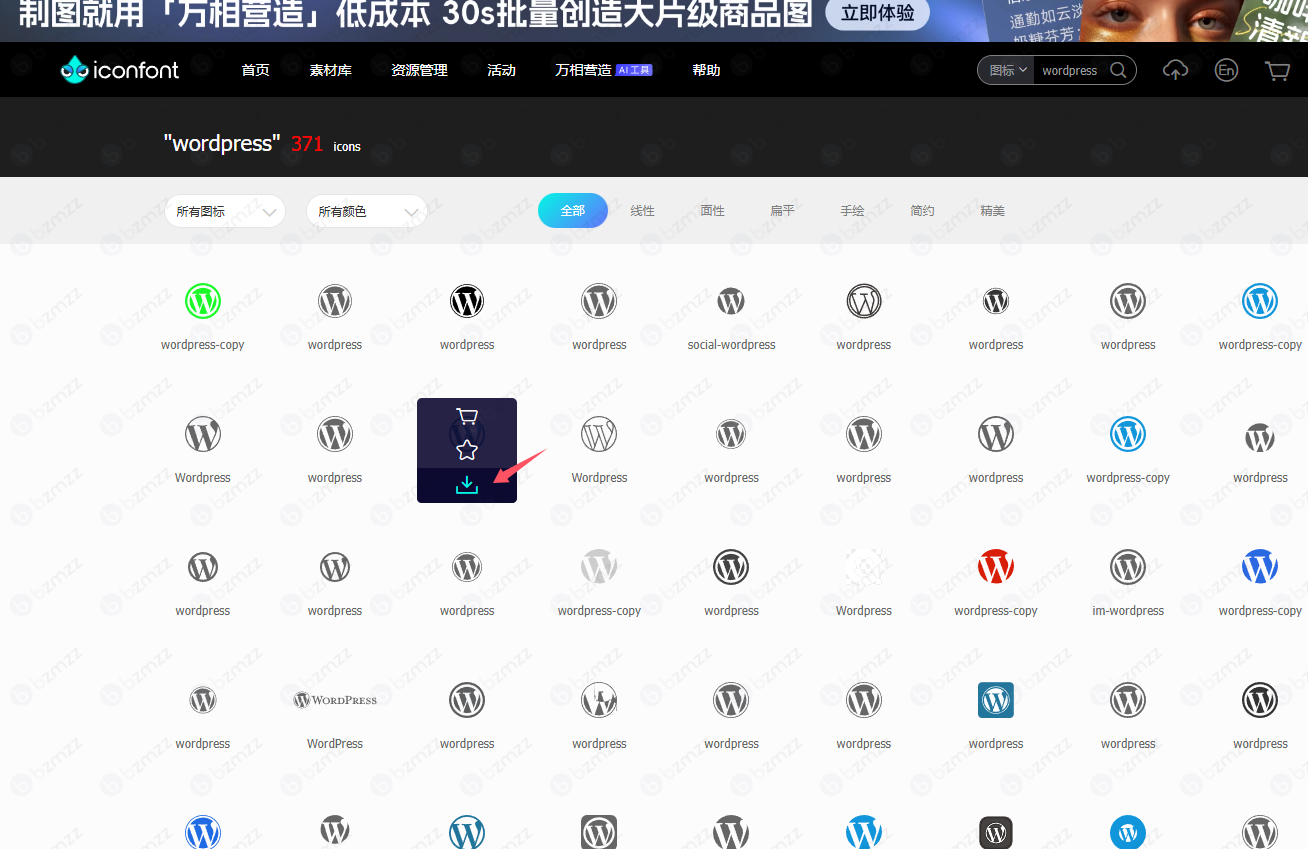The image size is (1308, 849).
Task: Select the solid royal-blue wordpress-copy icon
Action: 1260,567
